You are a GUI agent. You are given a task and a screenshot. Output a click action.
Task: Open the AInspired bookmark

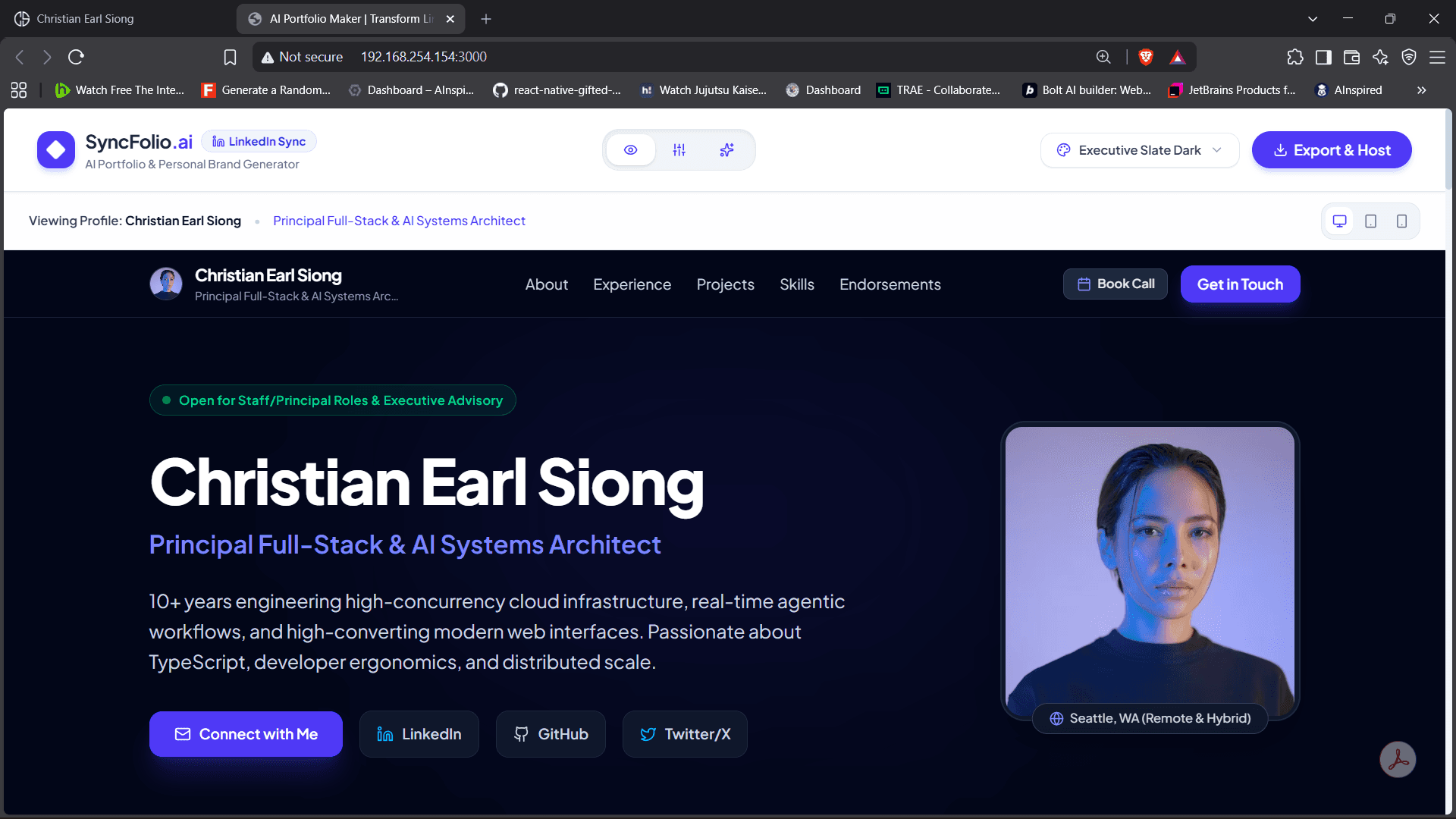[x=1348, y=90]
